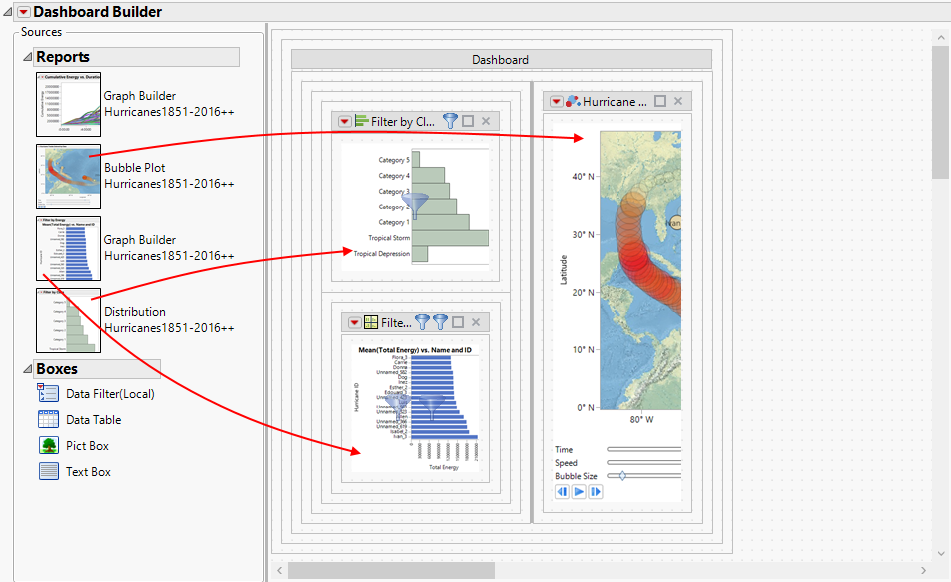The height and width of the screenshot is (582, 951).
Task: Click the Dashboard title tab
Action: click(x=501, y=59)
